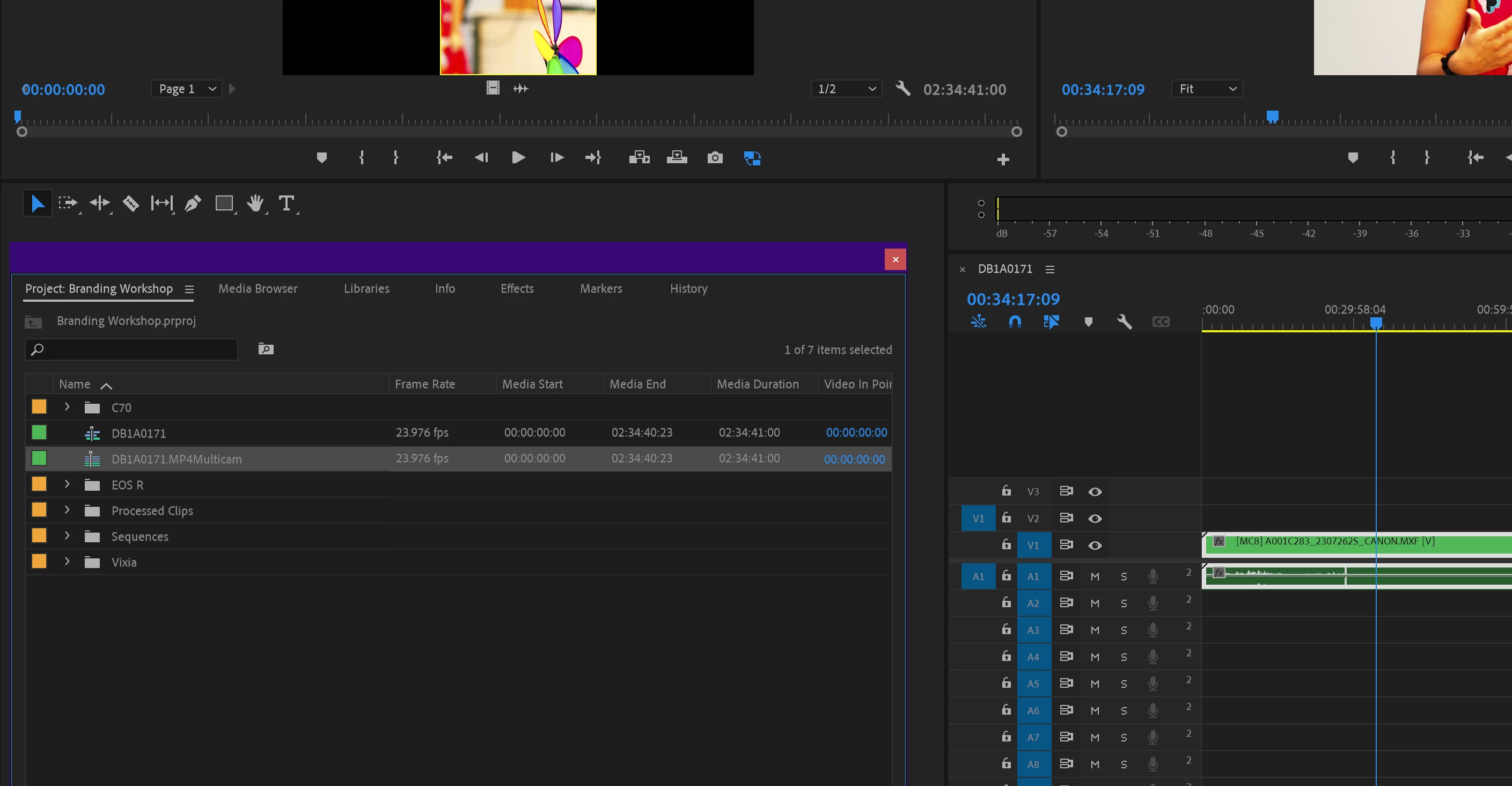Open the 1/2 playback resolution dropdown
This screenshot has height=786, width=1512.
846,89
